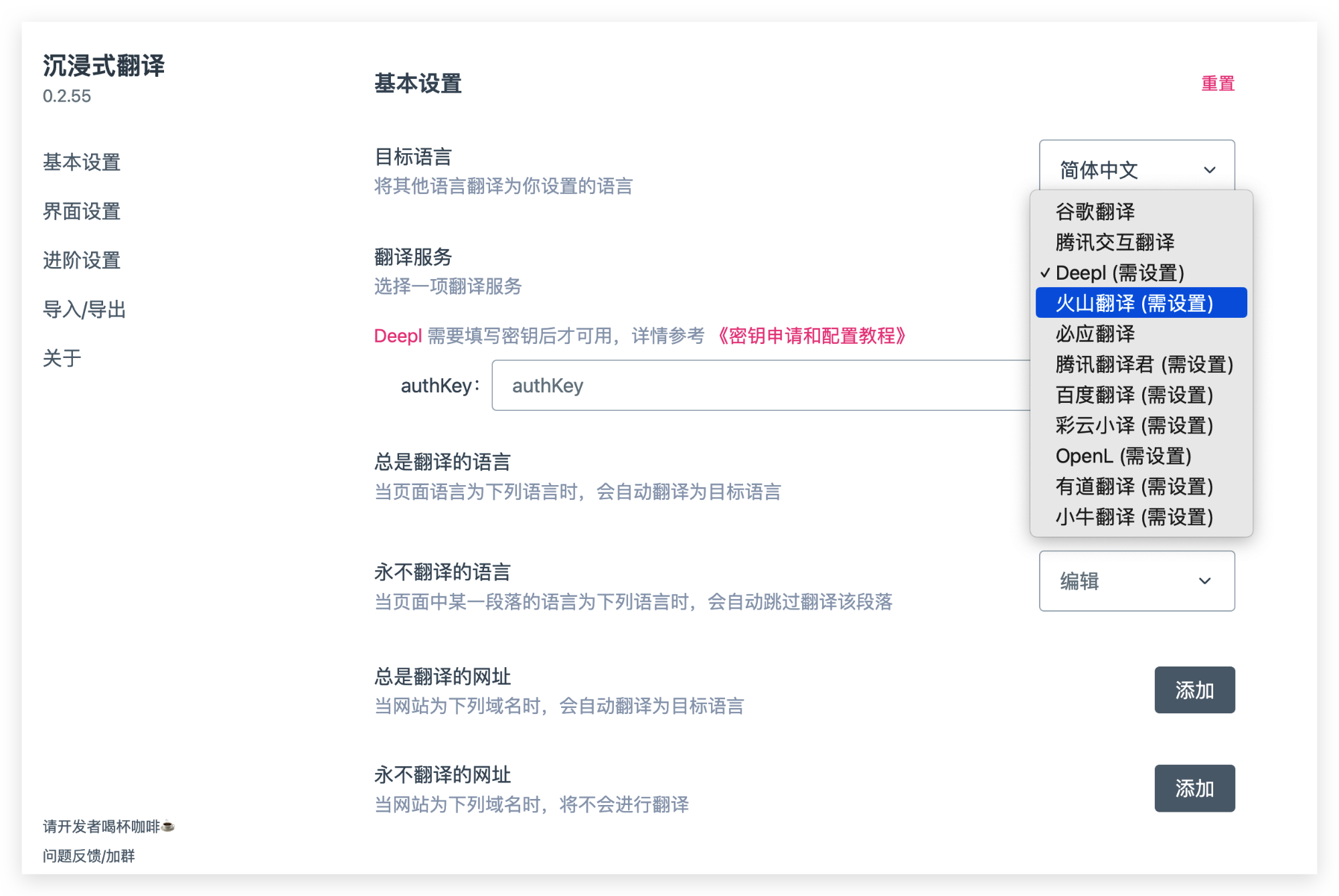This screenshot has height=896, width=1339.
Task: Open 问题反馈/加群 feedback link
Action: [x=89, y=856]
